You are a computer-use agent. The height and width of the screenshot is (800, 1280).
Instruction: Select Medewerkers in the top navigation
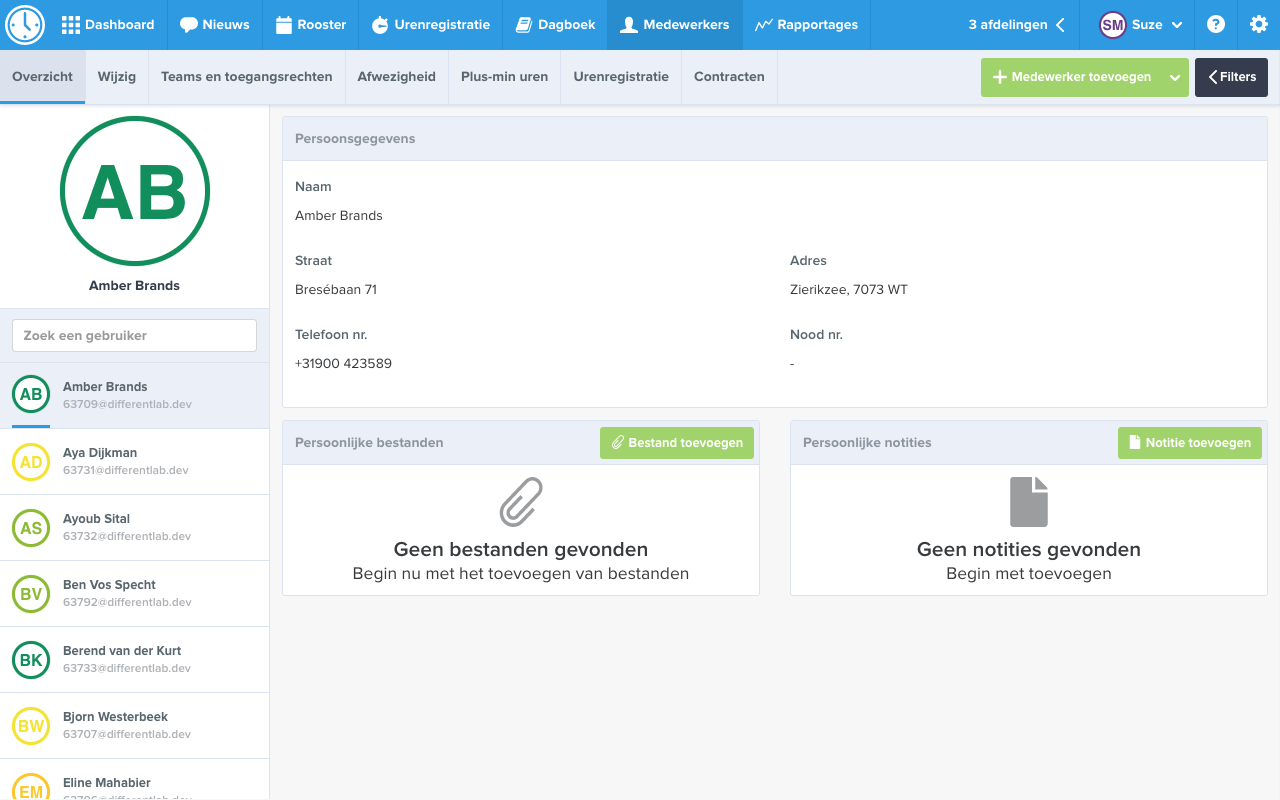click(x=675, y=25)
